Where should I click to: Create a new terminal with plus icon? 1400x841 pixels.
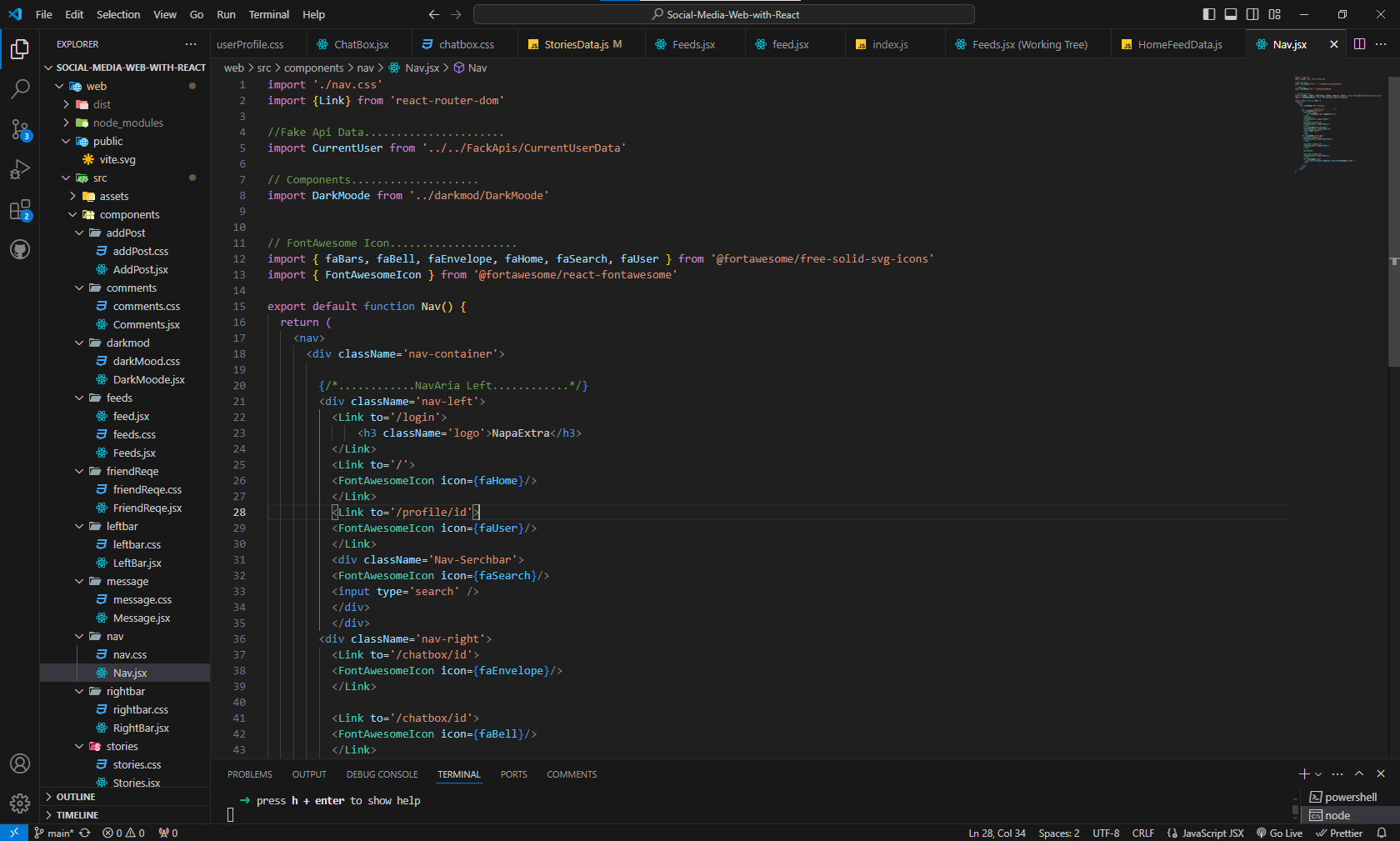1304,774
